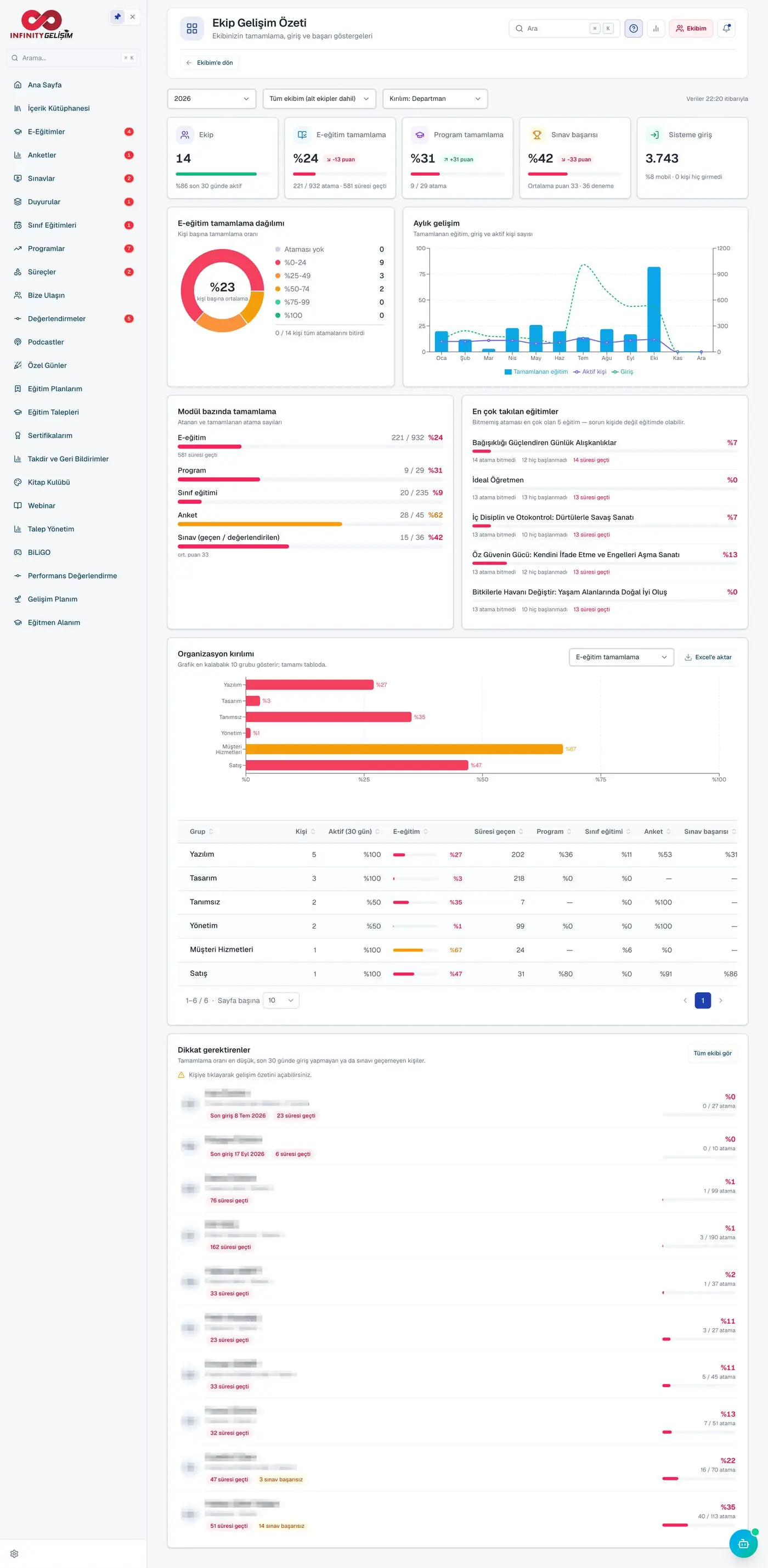768x1568 pixels.
Task: Click the bar chart icon in header
Action: tap(656, 29)
